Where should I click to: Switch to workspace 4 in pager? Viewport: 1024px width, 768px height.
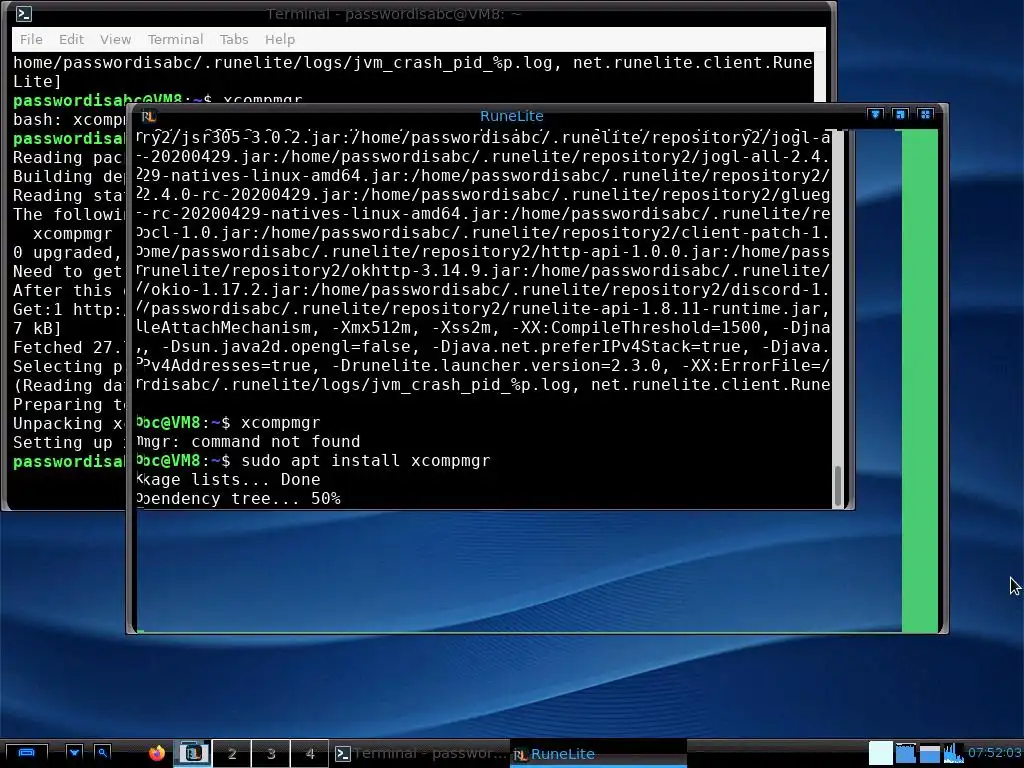click(x=310, y=753)
